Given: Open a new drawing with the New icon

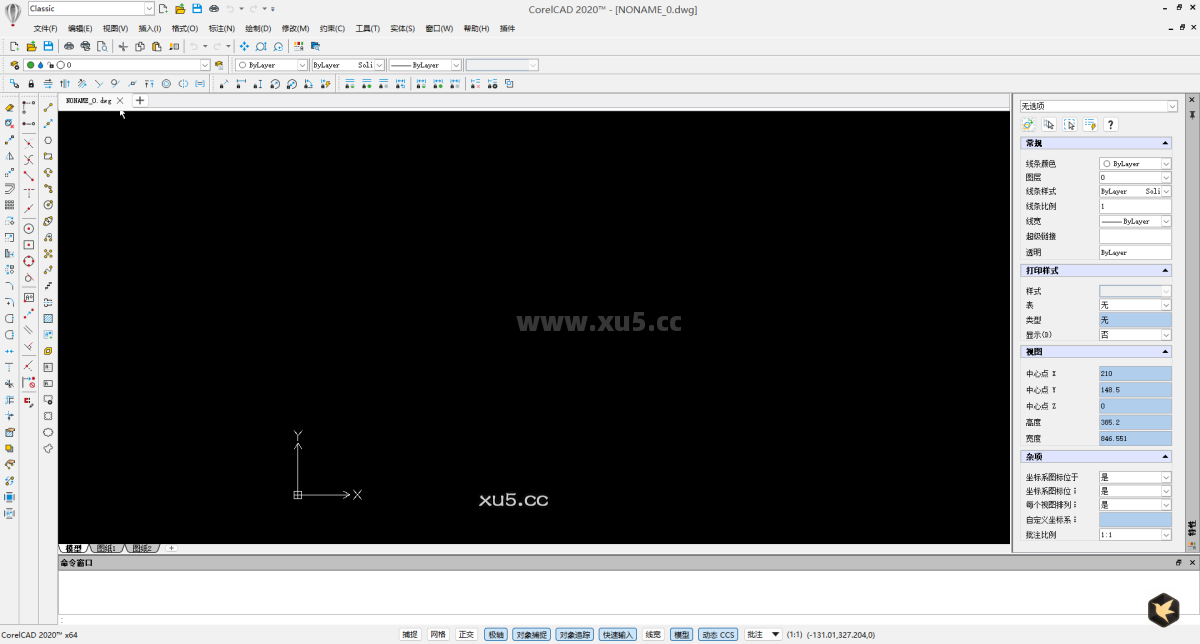Looking at the screenshot, I should click(x=14, y=46).
